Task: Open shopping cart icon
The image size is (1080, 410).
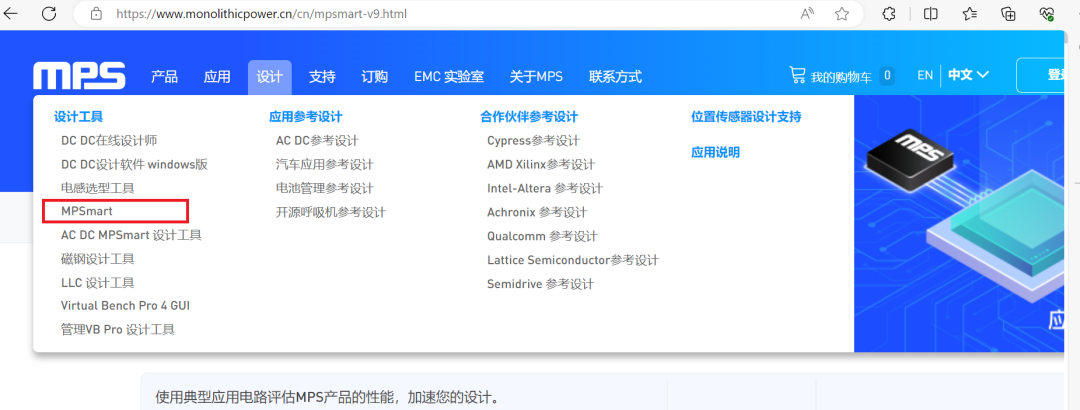Action: pyautogui.click(x=797, y=74)
